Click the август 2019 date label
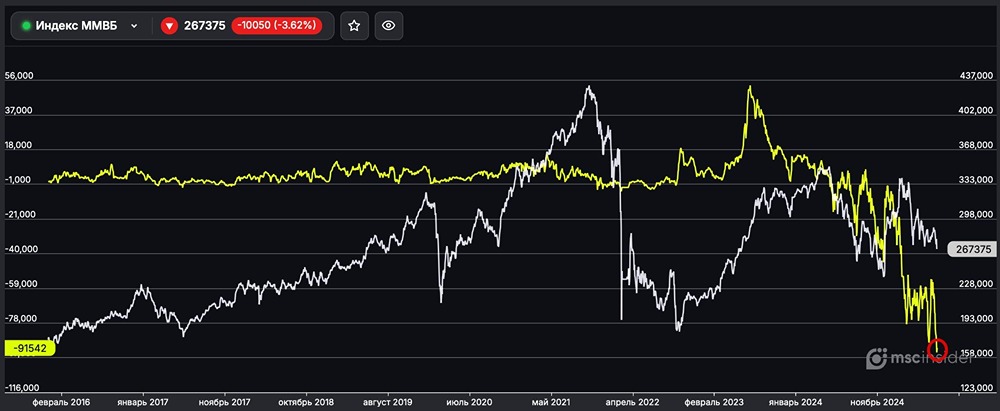This screenshot has height=411, width=1000. pos(388,403)
